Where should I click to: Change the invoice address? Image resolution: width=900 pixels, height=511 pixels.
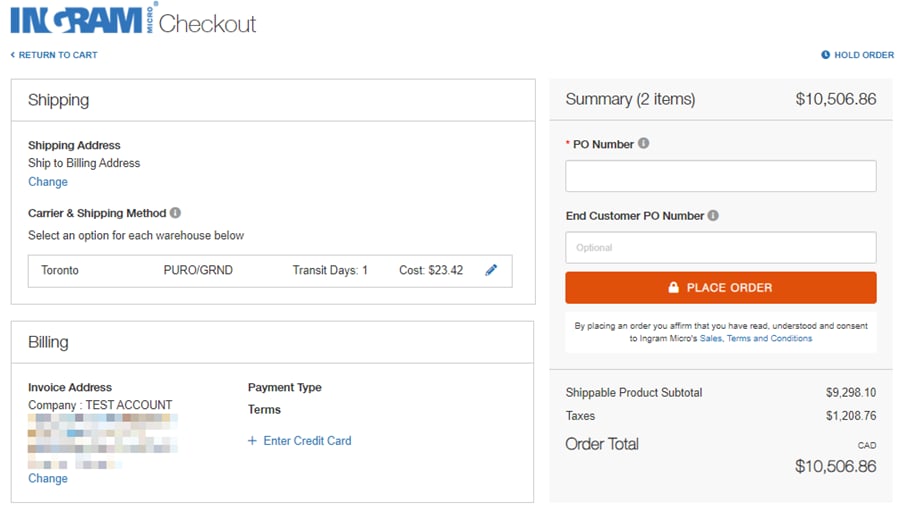pyautogui.click(x=48, y=478)
